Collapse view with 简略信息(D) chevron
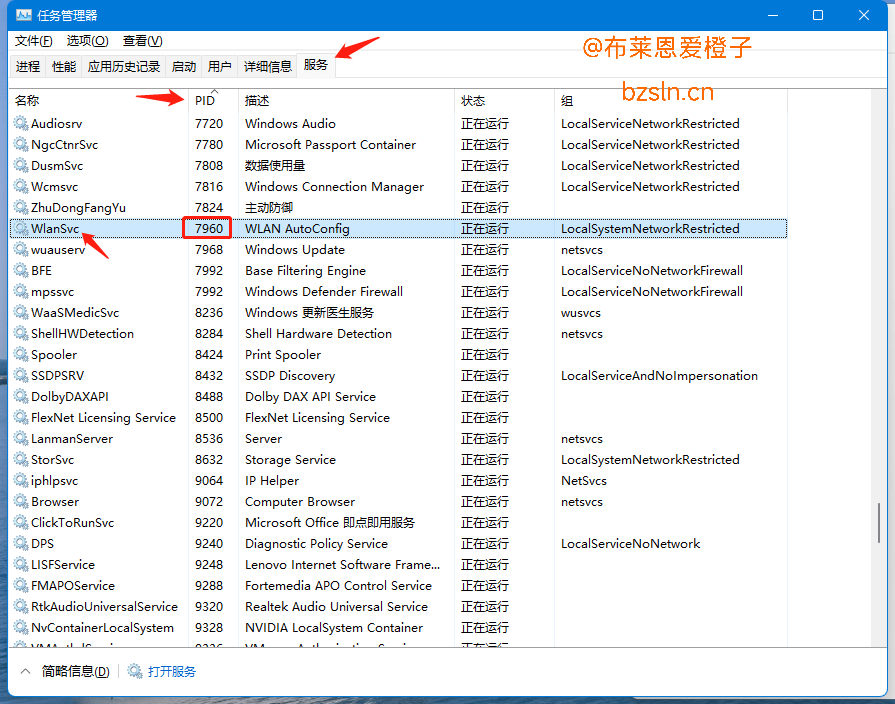 pyautogui.click(x=25, y=671)
